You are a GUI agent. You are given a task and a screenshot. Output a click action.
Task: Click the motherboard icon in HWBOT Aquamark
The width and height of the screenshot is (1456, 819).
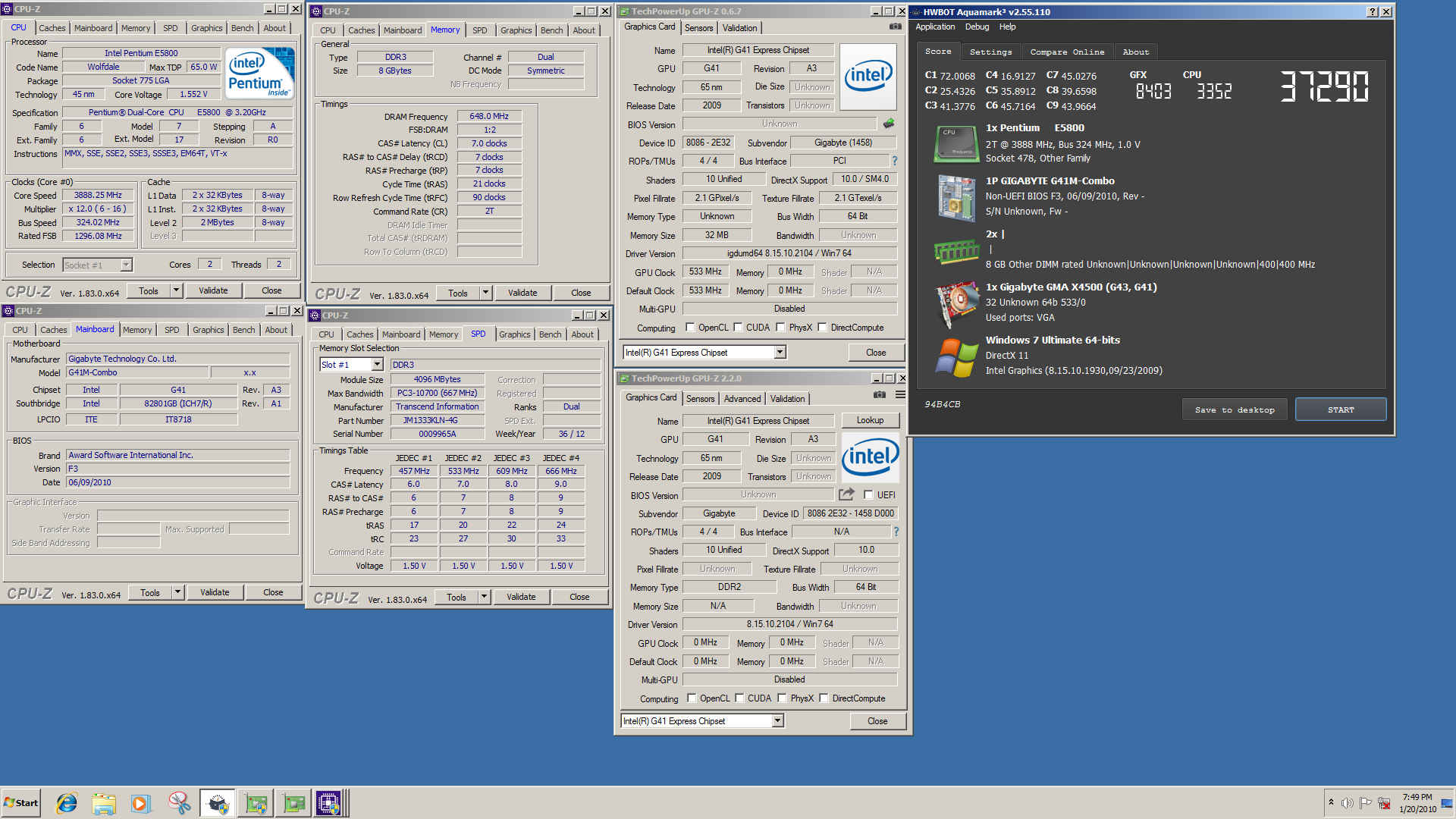pos(956,198)
